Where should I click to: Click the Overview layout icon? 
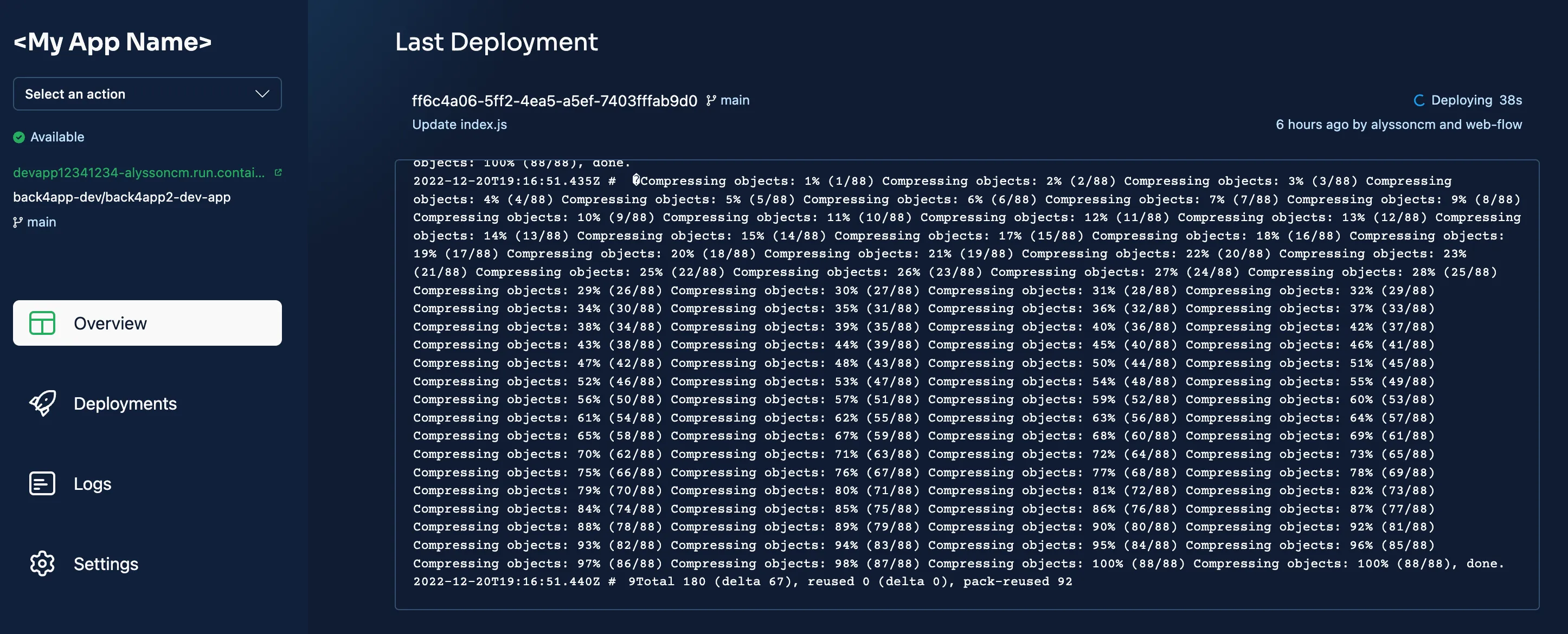[x=42, y=323]
